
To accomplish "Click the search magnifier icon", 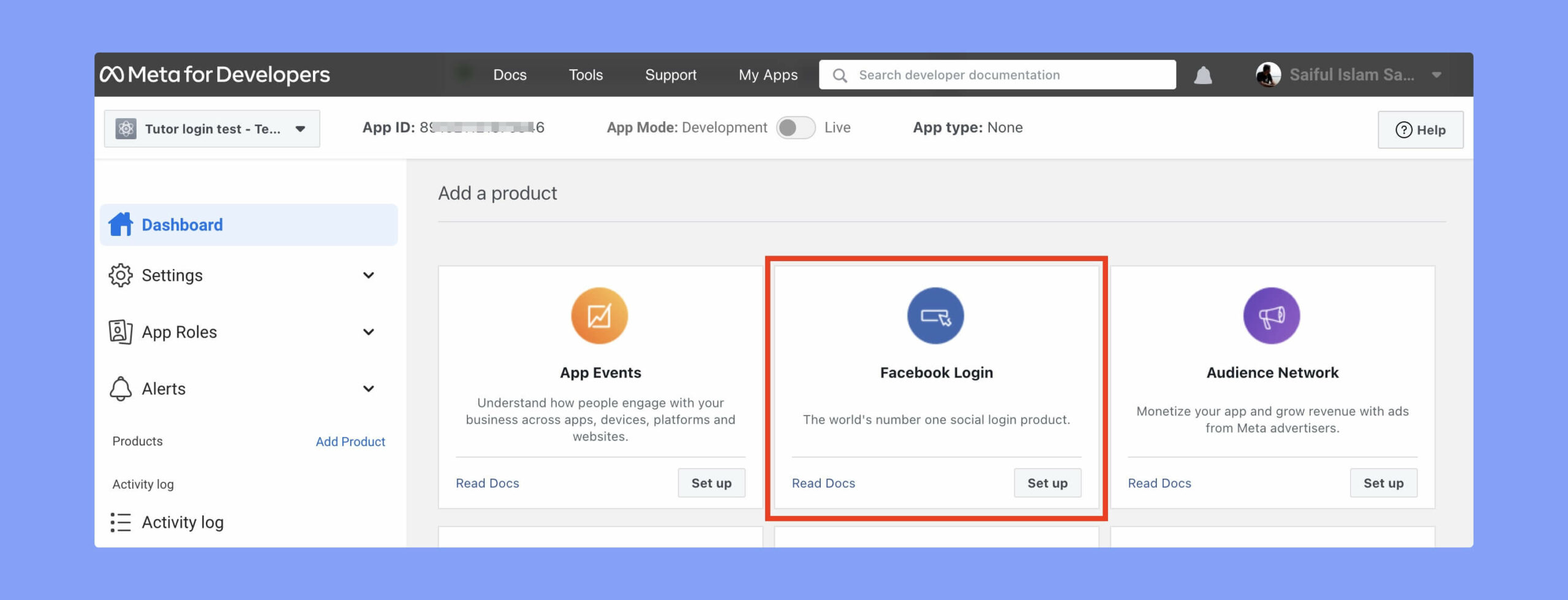I will (x=840, y=75).
